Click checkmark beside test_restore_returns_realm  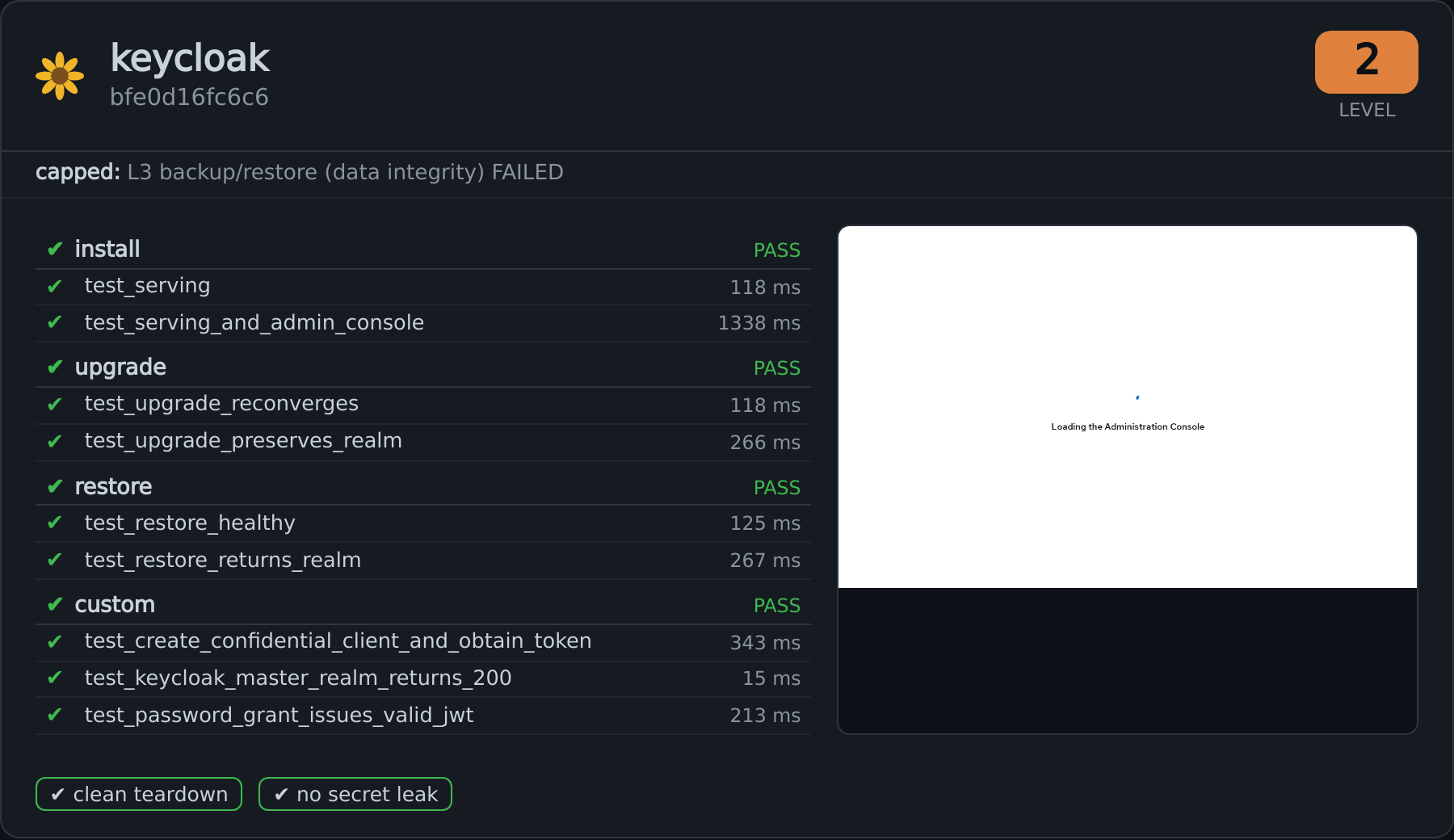point(55,560)
